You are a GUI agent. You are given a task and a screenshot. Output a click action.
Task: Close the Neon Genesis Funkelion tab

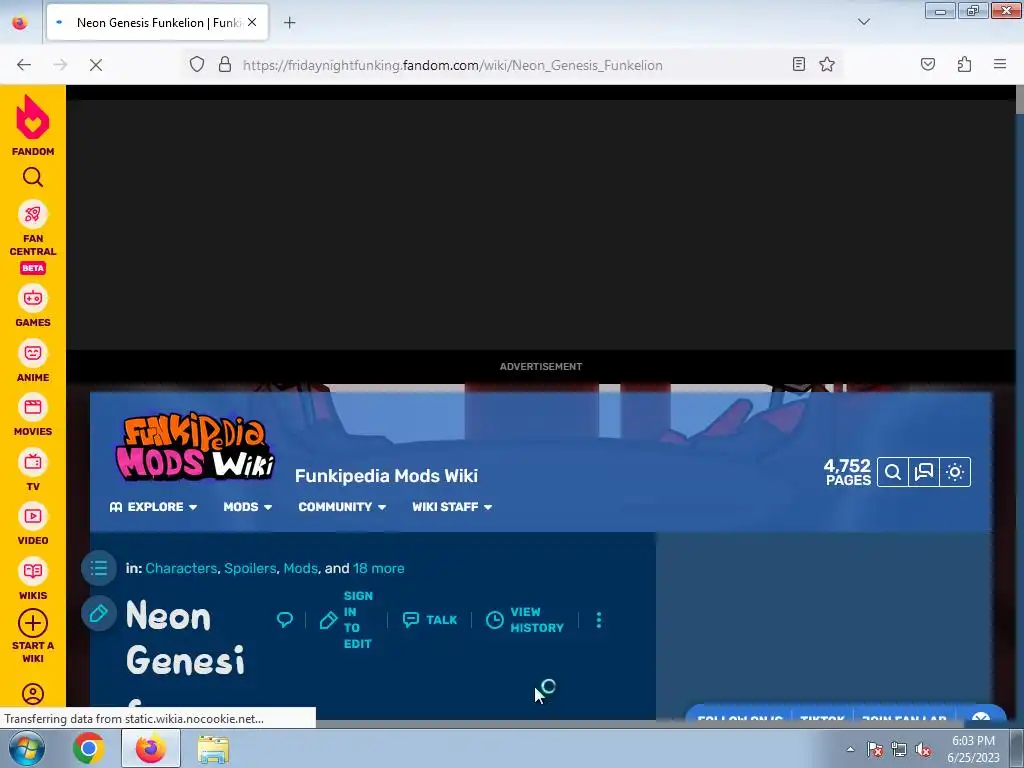pyautogui.click(x=252, y=22)
